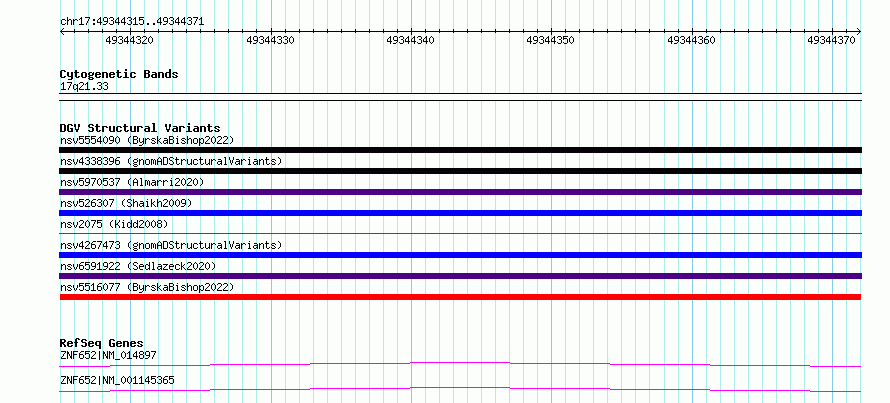Click gene label ZNF652|NM_014897
890x403 pixels.
coord(108,356)
